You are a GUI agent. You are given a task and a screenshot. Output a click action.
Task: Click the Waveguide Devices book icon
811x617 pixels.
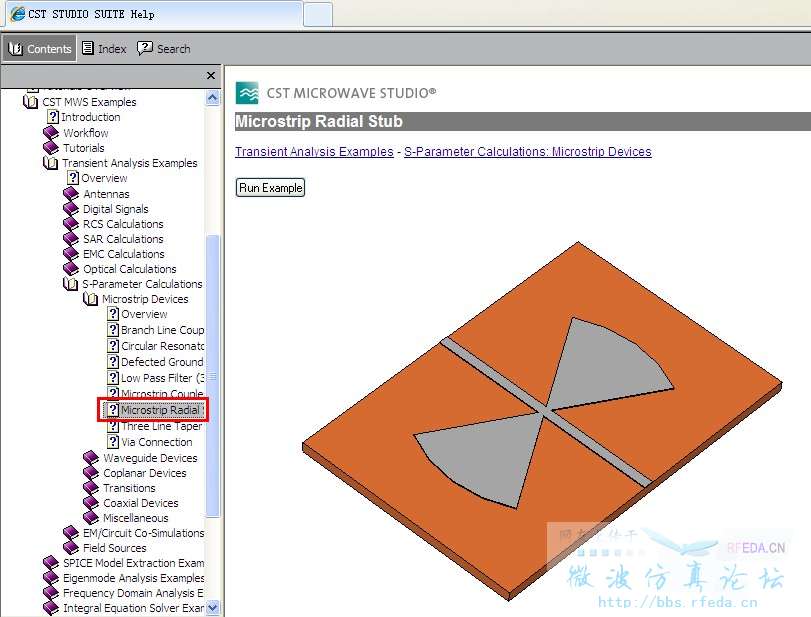[x=90, y=458]
